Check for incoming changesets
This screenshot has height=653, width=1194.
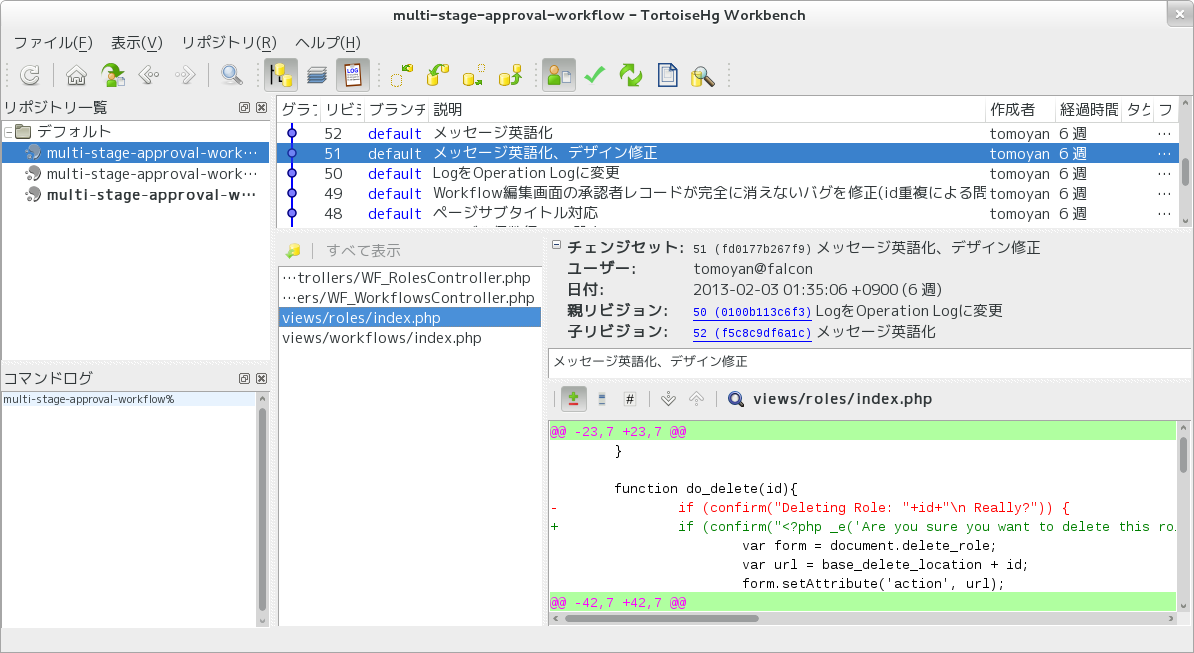[401, 75]
